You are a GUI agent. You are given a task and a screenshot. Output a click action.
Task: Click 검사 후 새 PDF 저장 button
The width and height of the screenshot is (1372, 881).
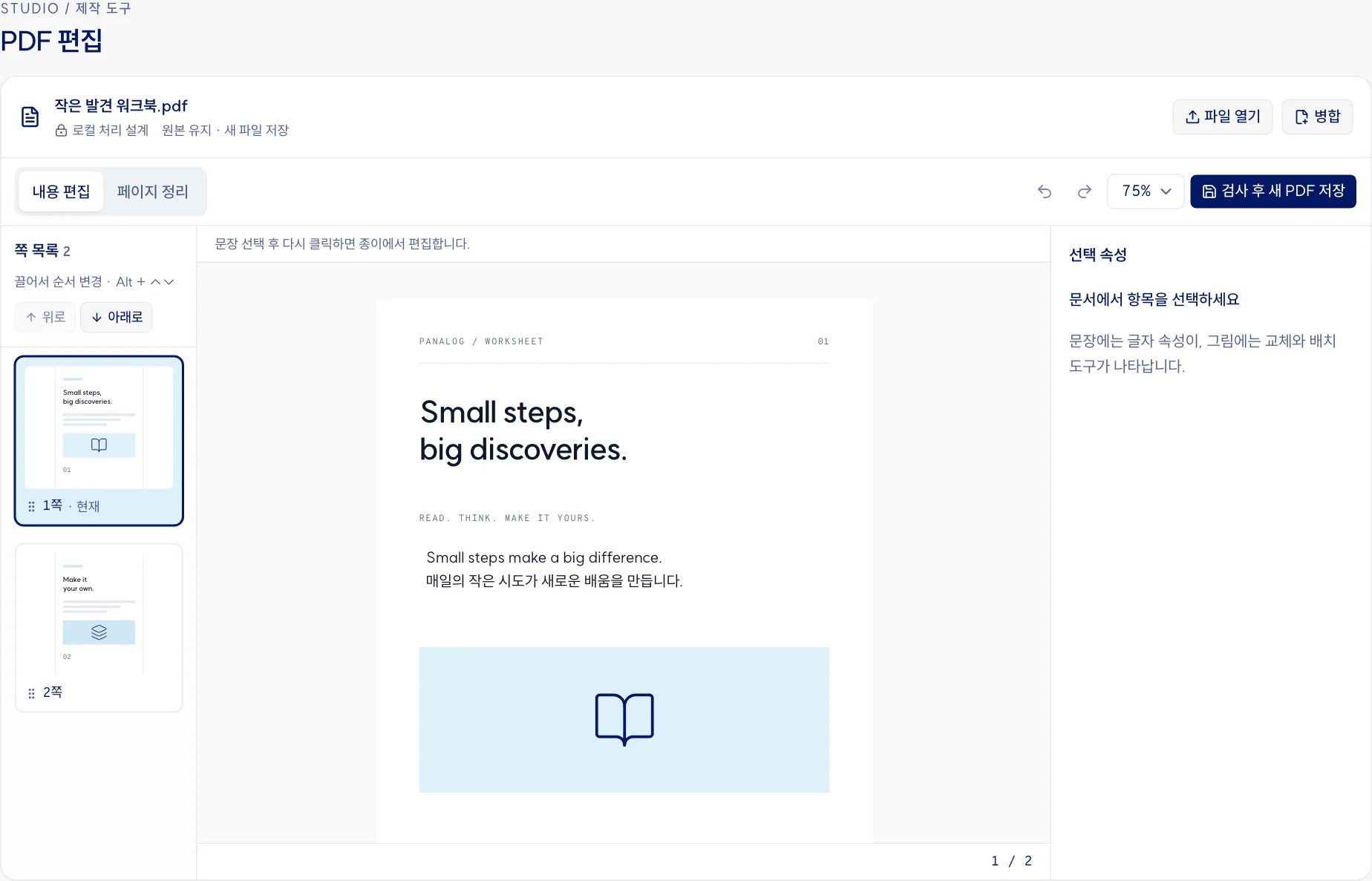(x=1273, y=191)
